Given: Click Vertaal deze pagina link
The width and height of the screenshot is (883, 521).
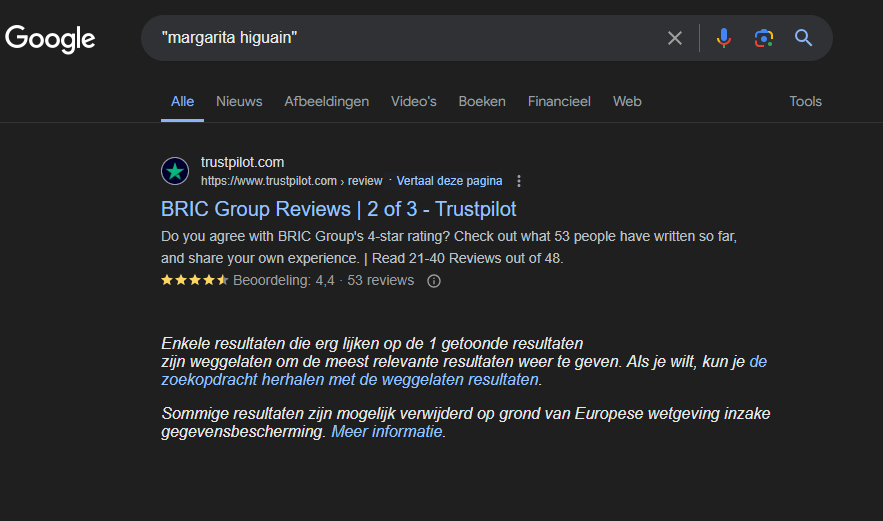Looking at the screenshot, I should coord(449,181).
